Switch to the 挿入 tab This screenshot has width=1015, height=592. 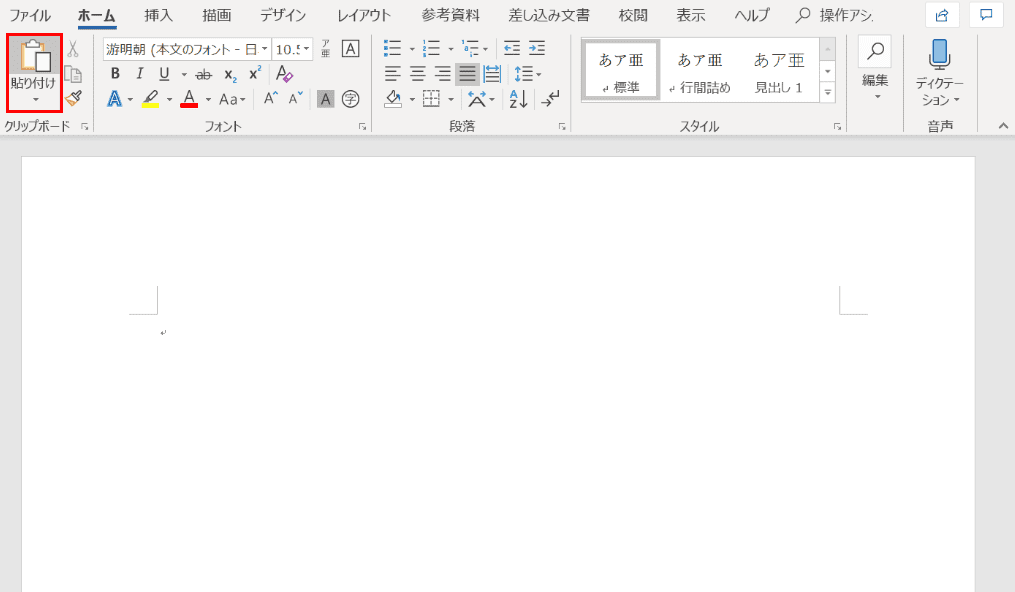tap(159, 15)
